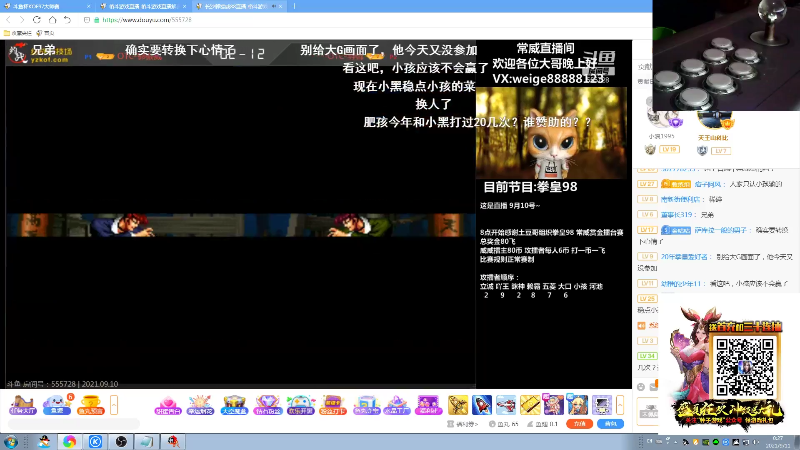Click the fish fin balance label
Viewport: 800px width, 450px height.
(542, 424)
